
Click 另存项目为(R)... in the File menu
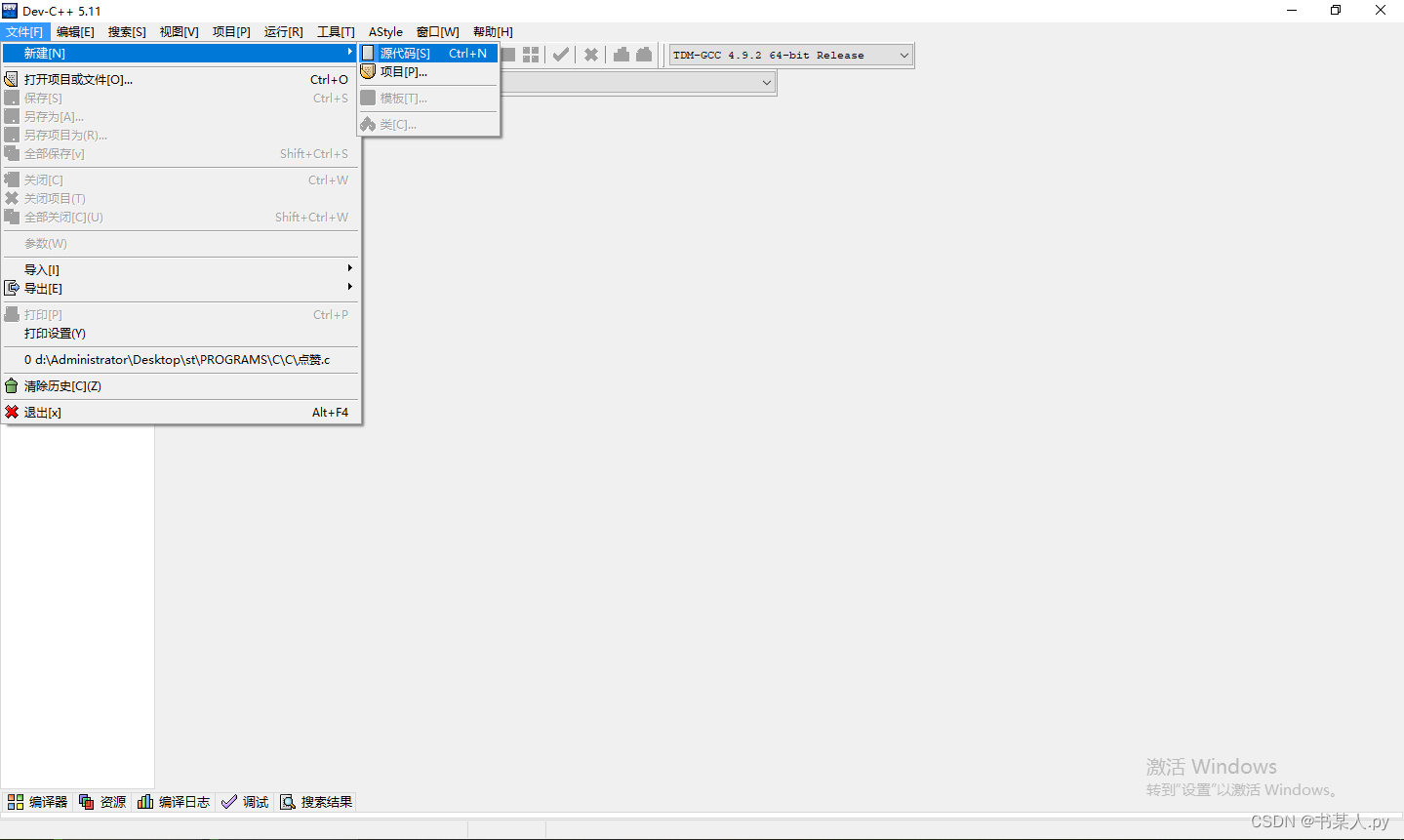[181, 135]
